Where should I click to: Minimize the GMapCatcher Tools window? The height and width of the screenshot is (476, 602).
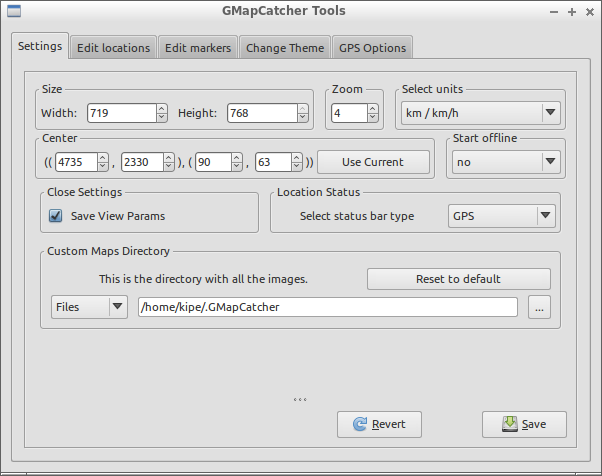tap(554, 12)
